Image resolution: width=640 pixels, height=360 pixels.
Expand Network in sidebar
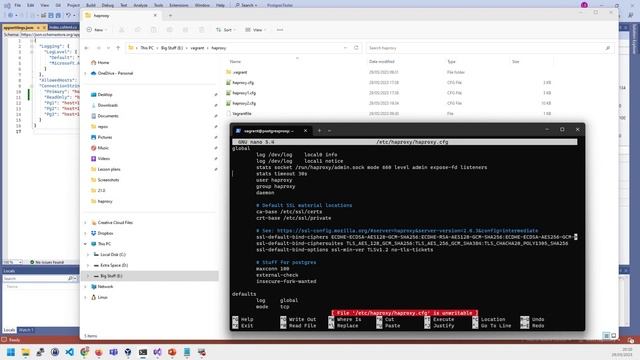pos(85,287)
